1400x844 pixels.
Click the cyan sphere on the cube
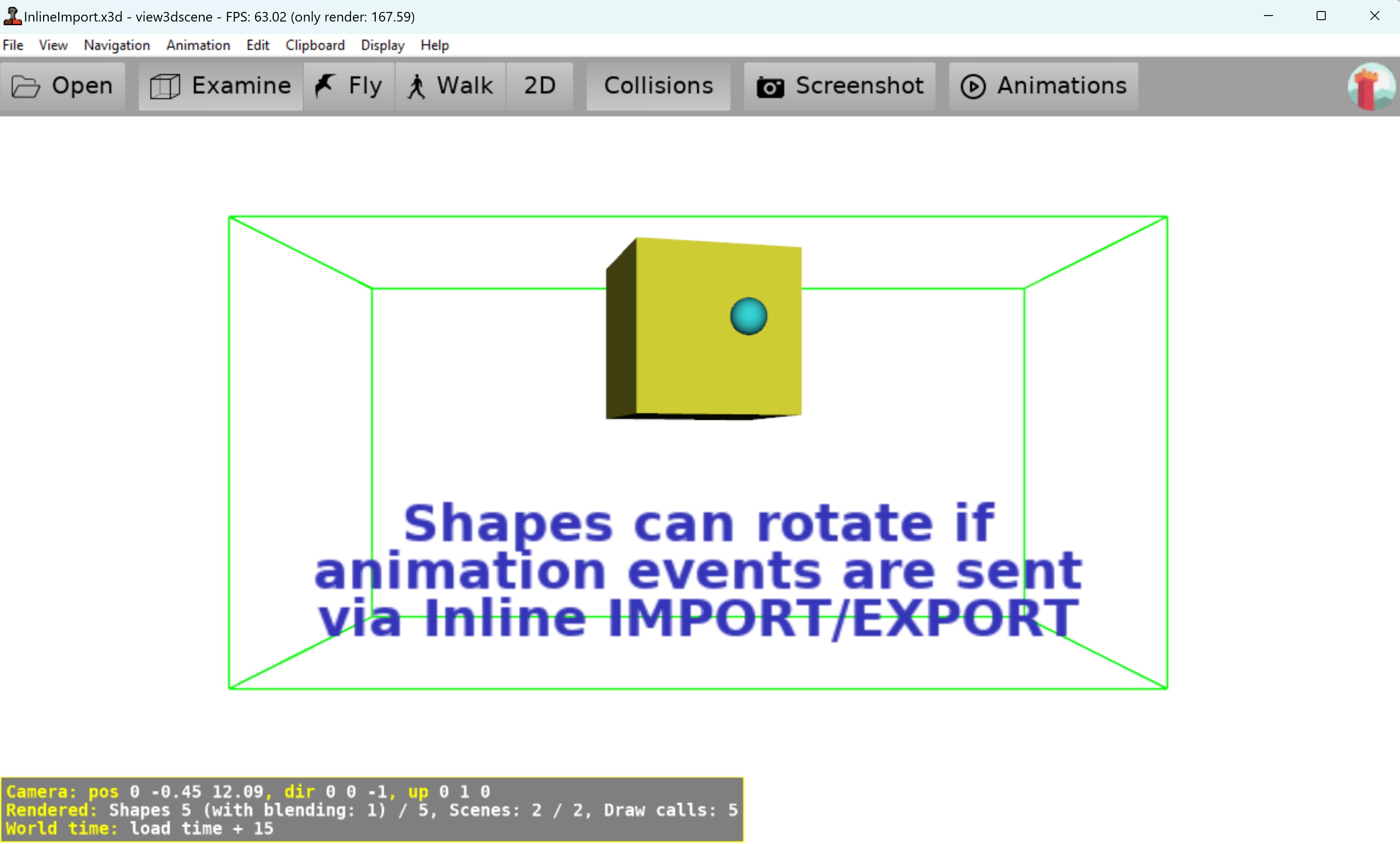click(x=748, y=316)
